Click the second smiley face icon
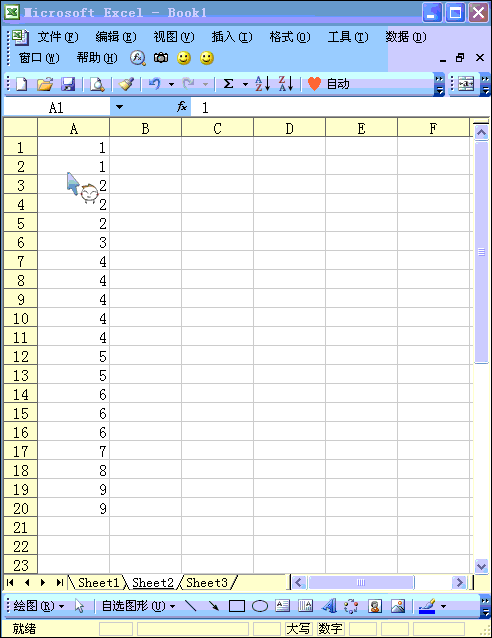The height and width of the screenshot is (638, 492). pyautogui.click(x=207, y=58)
